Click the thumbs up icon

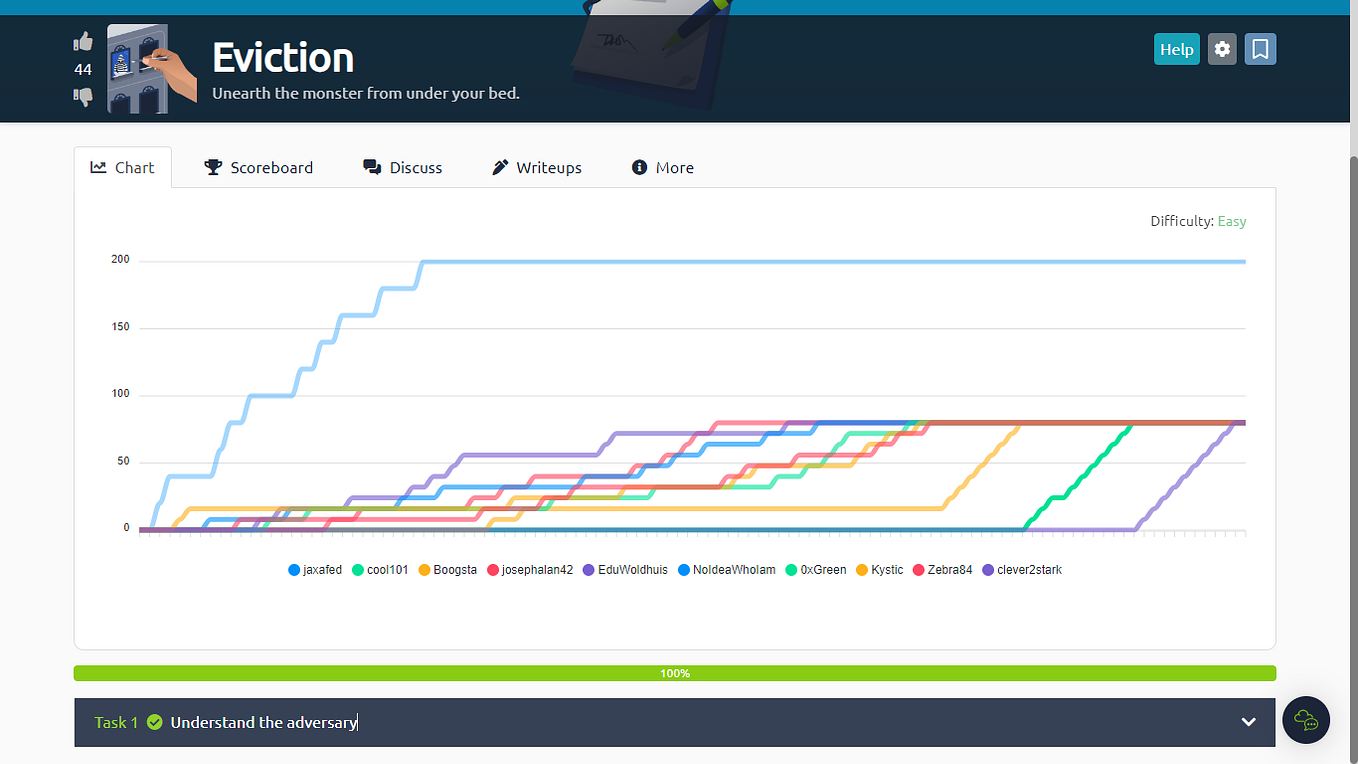(83, 41)
